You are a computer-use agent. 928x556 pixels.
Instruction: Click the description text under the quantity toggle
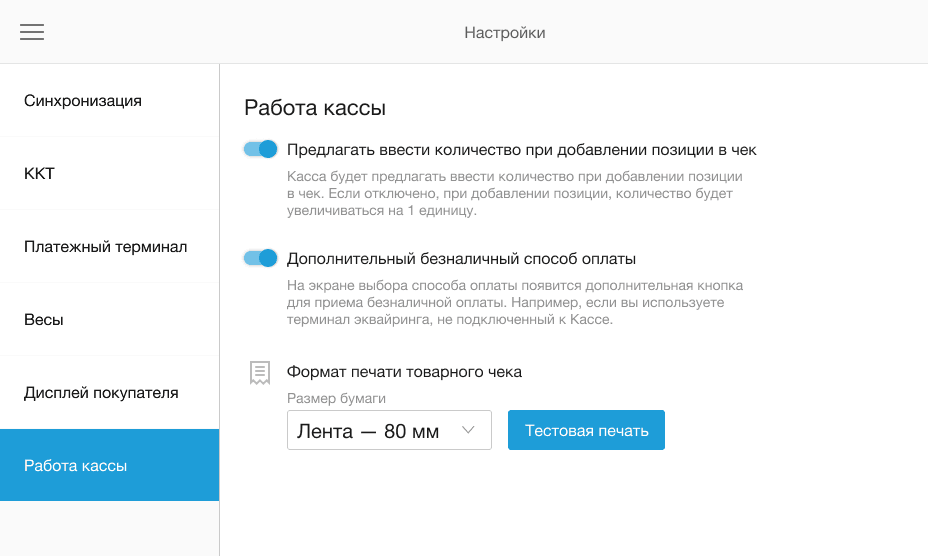(x=514, y=193)
